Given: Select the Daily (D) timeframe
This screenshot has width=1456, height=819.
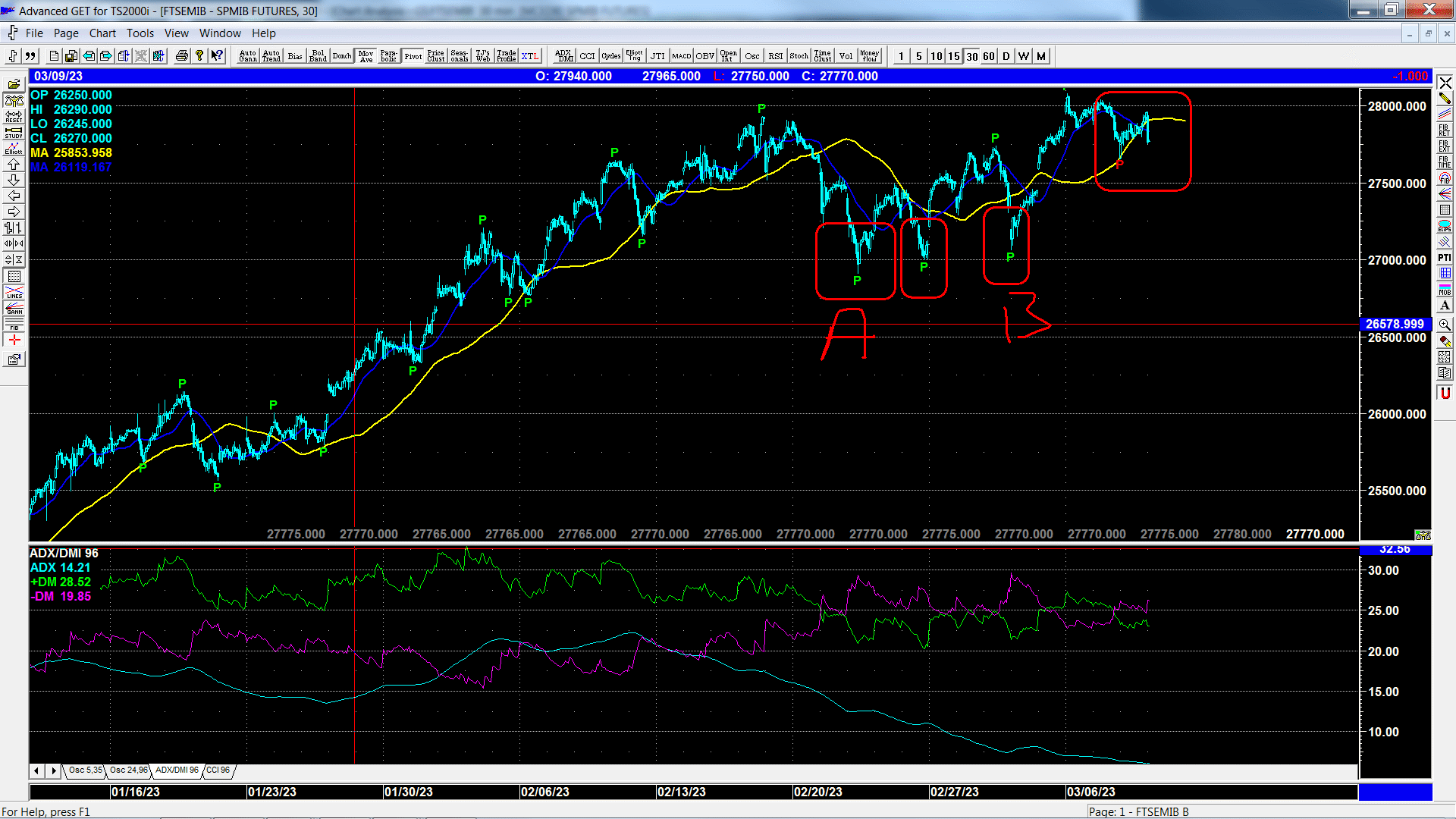Looking at the screenshot, I should click(x=1006, y=56).
